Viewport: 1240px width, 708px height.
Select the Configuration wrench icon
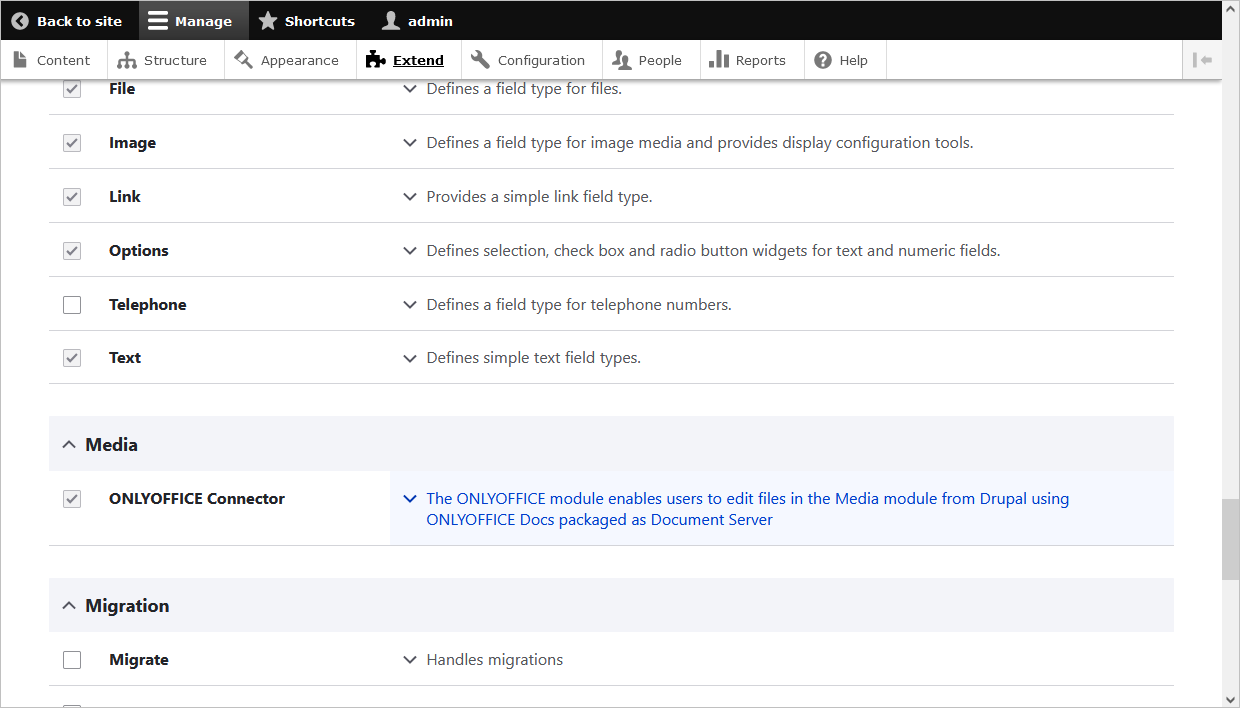[479, 59]
